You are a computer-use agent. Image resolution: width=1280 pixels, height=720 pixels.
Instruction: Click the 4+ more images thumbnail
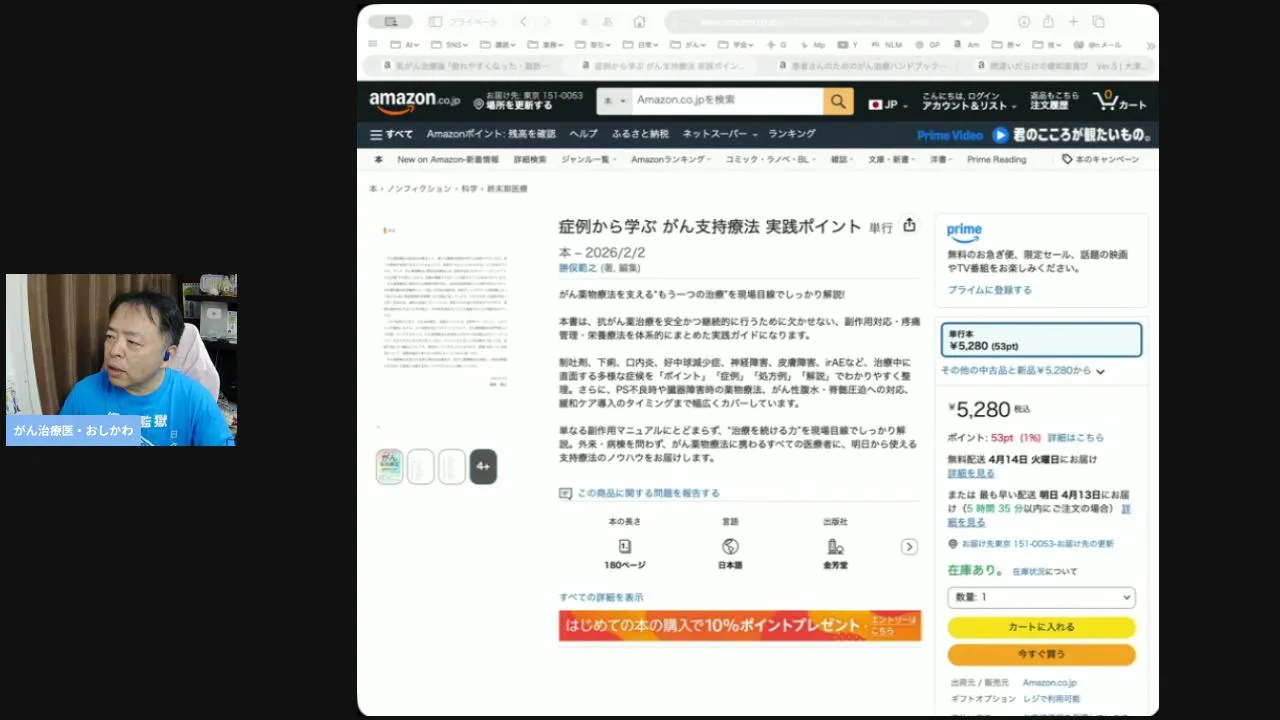(483, 467)
